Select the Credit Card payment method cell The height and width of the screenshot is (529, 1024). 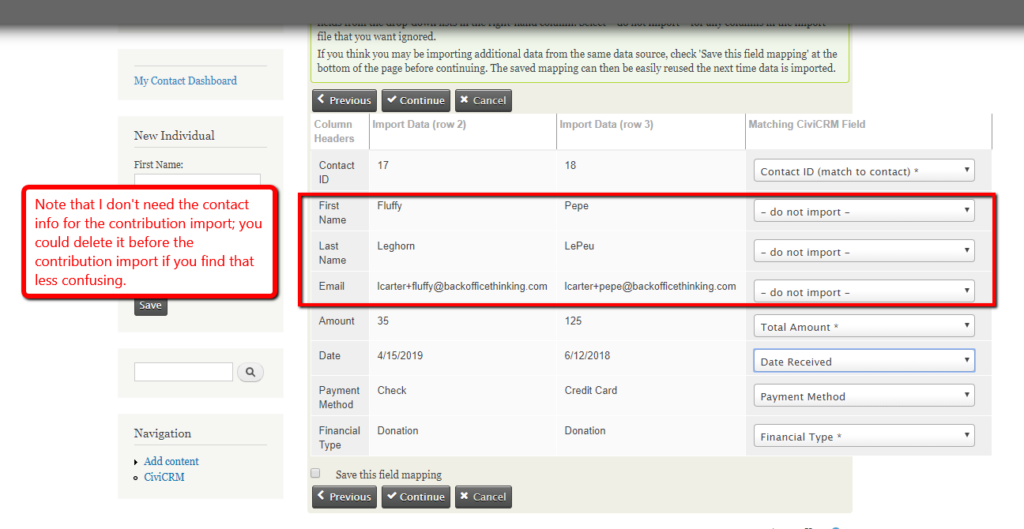pyautogui.click(x=591, y=391)
